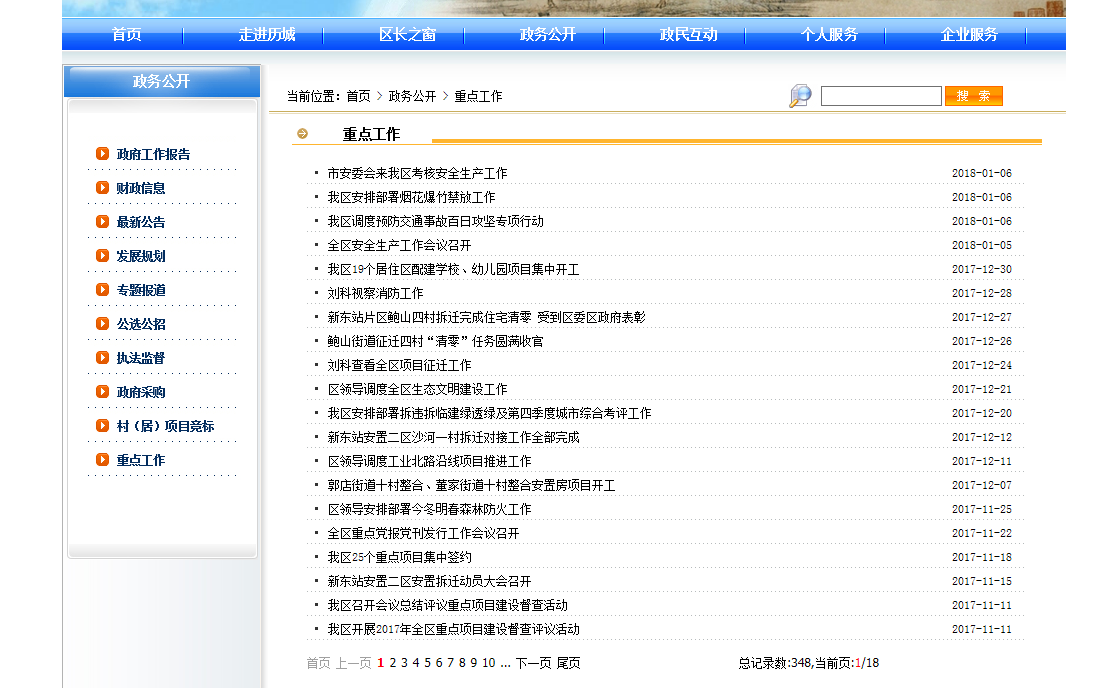Click orange arrow icon beside 公选公招

click(x=103, y=324)
